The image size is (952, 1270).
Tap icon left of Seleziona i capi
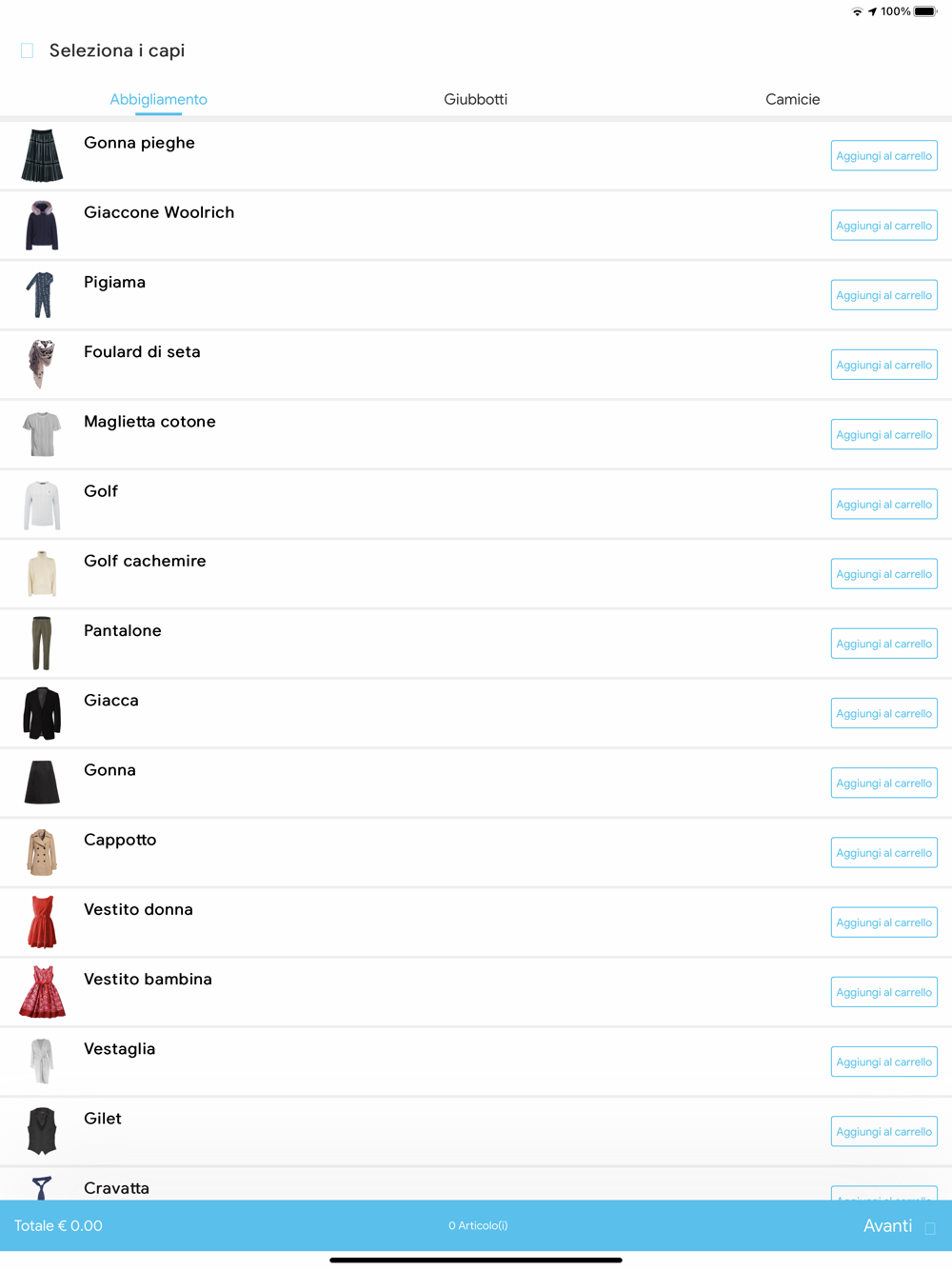point(27,50)
